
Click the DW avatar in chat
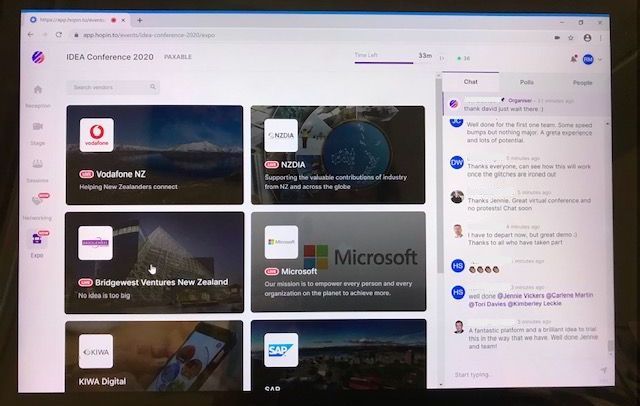(457, 162)
